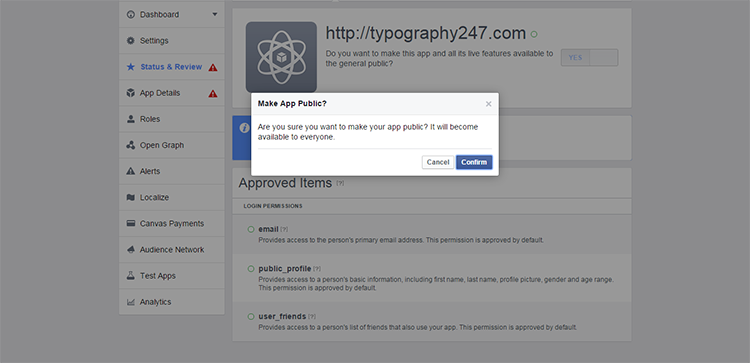
Task: Toggle the YES public availability switch
Action: [x=589, y=57]
